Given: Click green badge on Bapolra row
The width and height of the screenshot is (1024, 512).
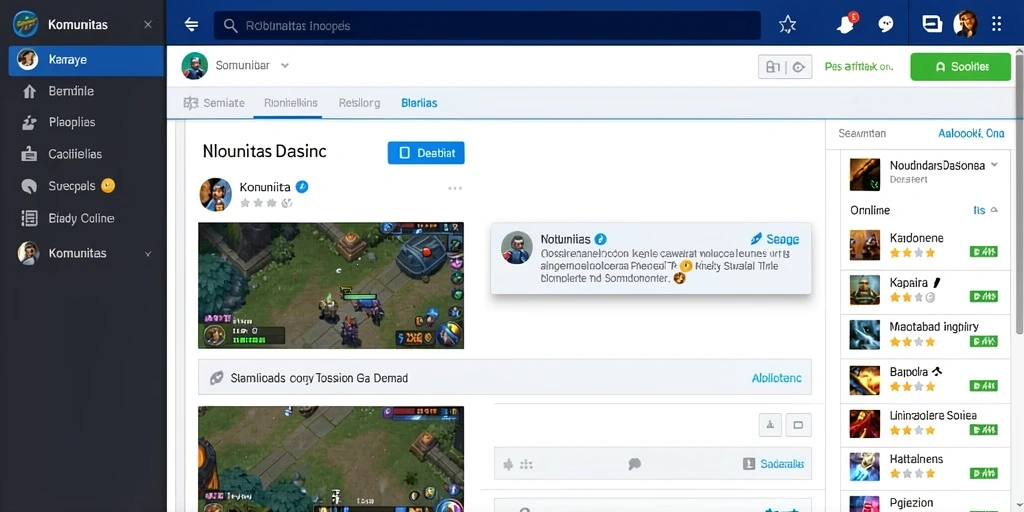Looking at the screenshot, I should point(984,385).
